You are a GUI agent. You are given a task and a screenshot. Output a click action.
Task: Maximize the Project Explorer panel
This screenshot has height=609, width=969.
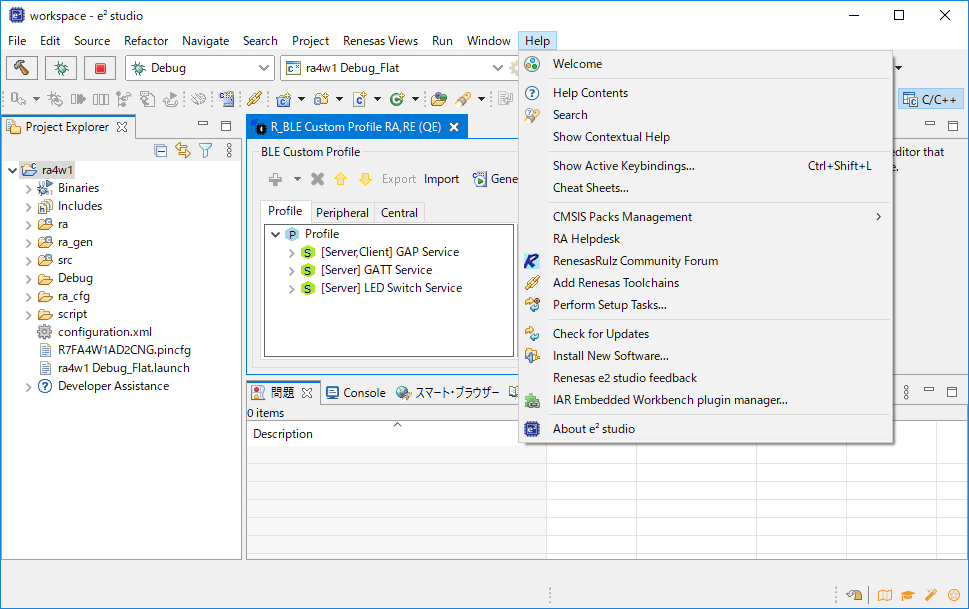[x=226, y=126]
